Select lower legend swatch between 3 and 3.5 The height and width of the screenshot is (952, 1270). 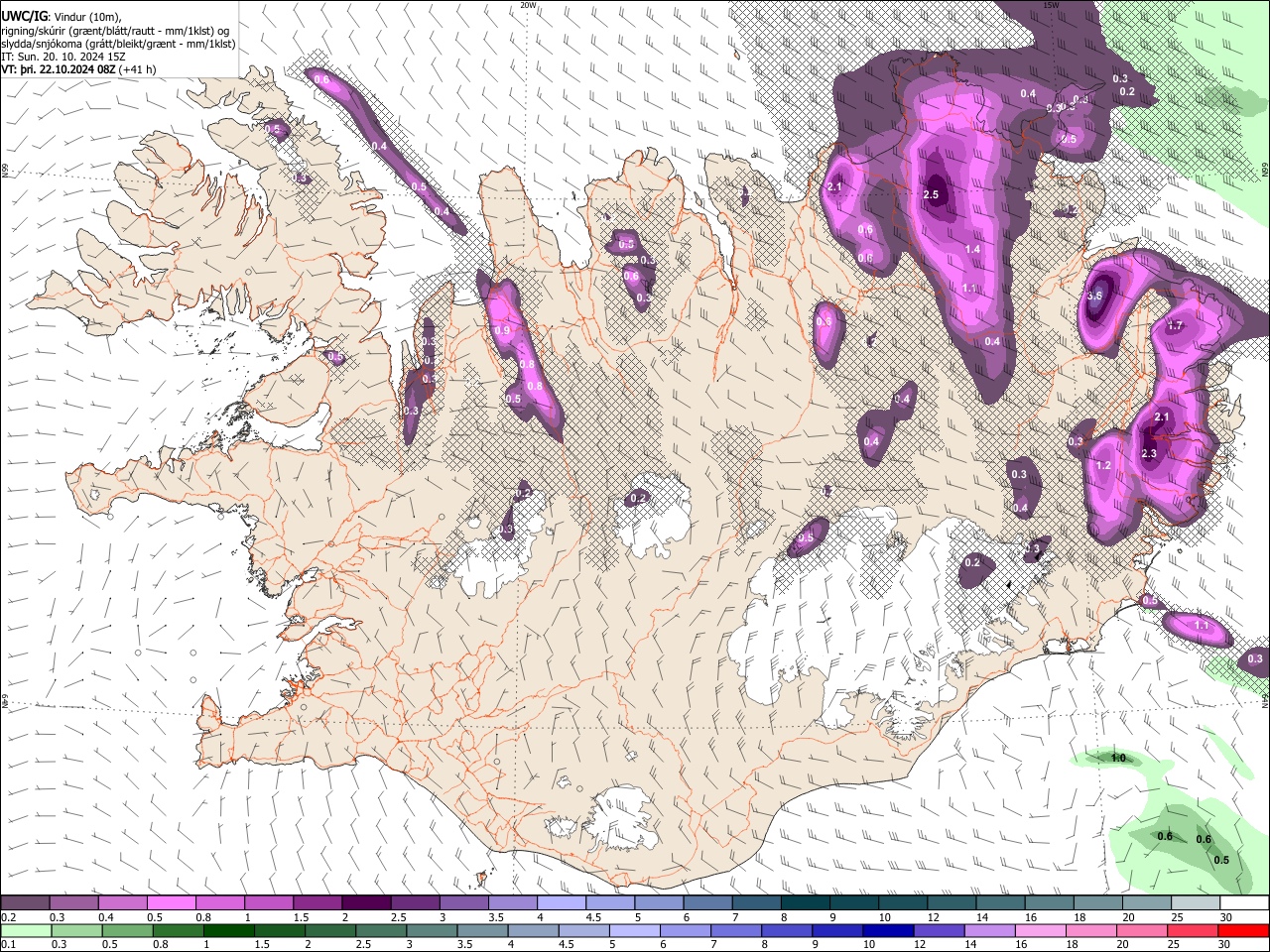click(x=433, y=930)
